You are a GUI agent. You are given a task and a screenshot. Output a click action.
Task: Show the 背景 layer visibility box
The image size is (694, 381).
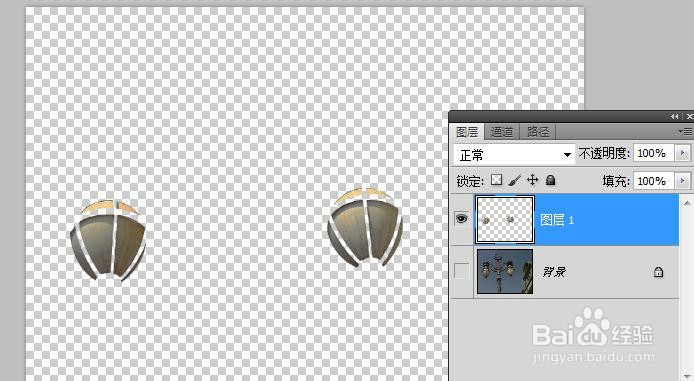(462, 271)
